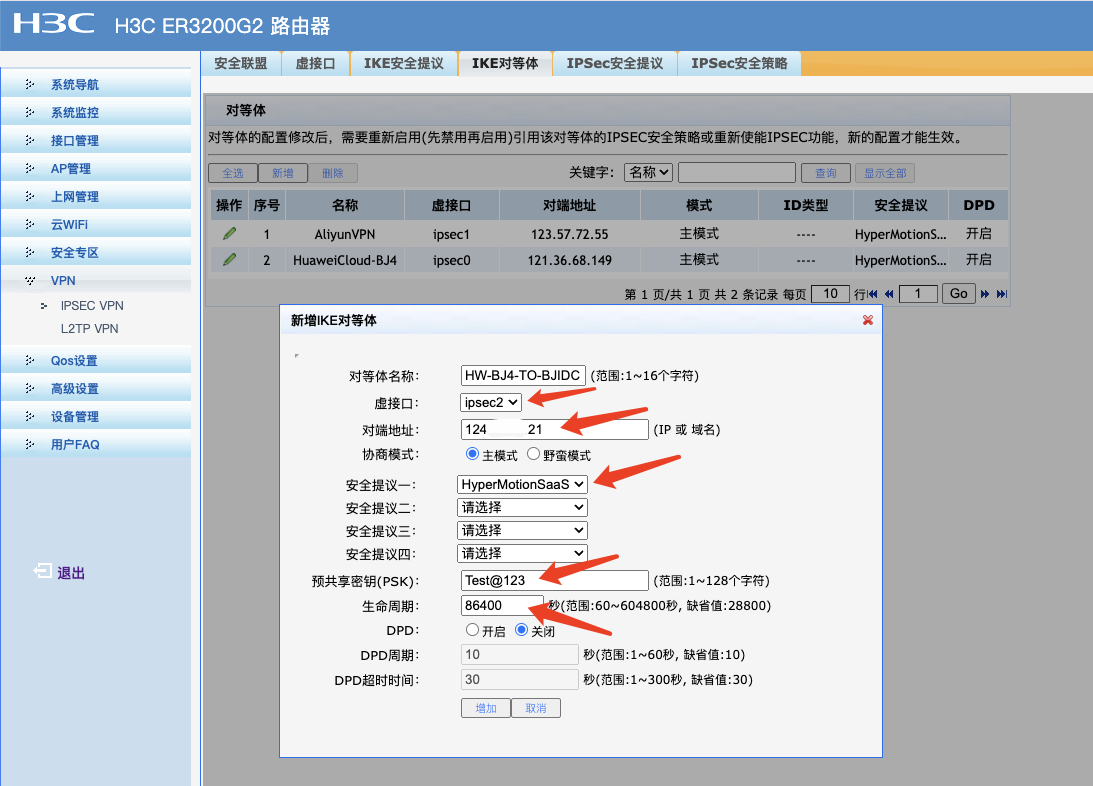Click arrow icon beside 高级设置

(29, 388)
